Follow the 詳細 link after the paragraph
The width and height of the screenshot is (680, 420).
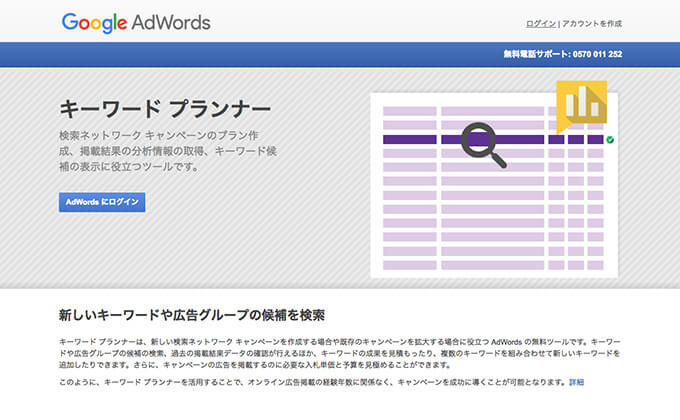[577, 382]
